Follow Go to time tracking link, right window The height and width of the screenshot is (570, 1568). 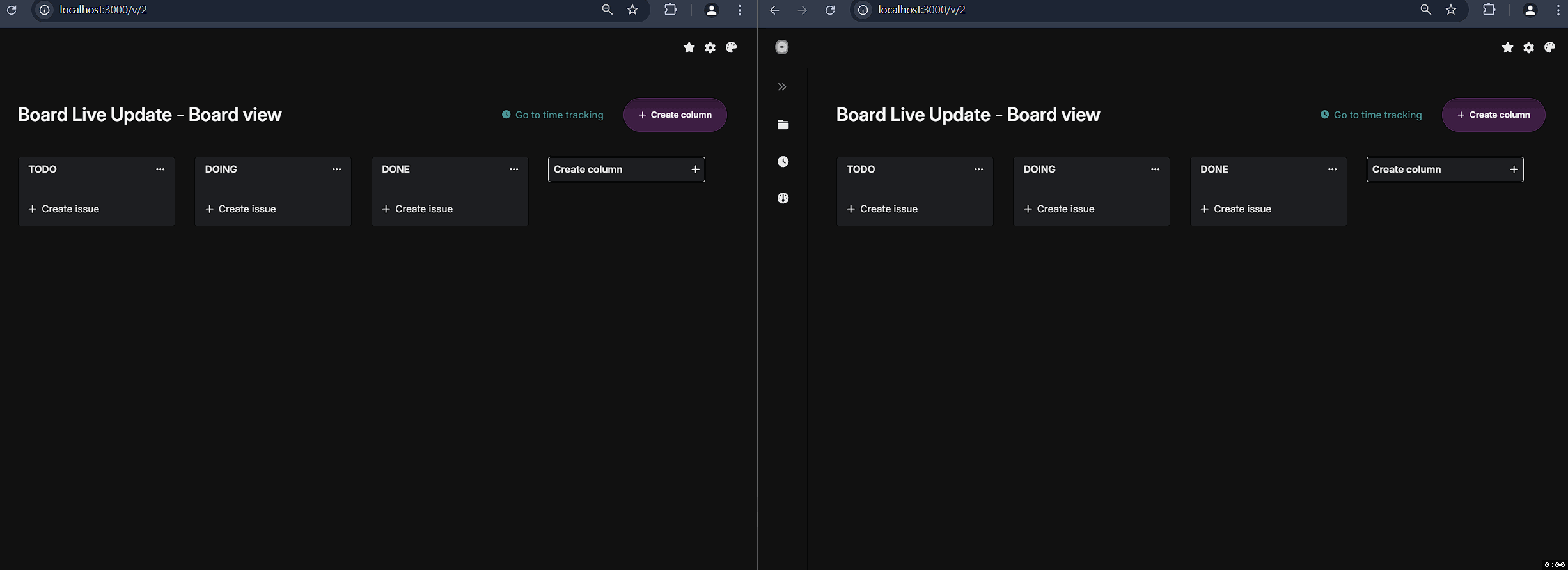click(1371, 115)
